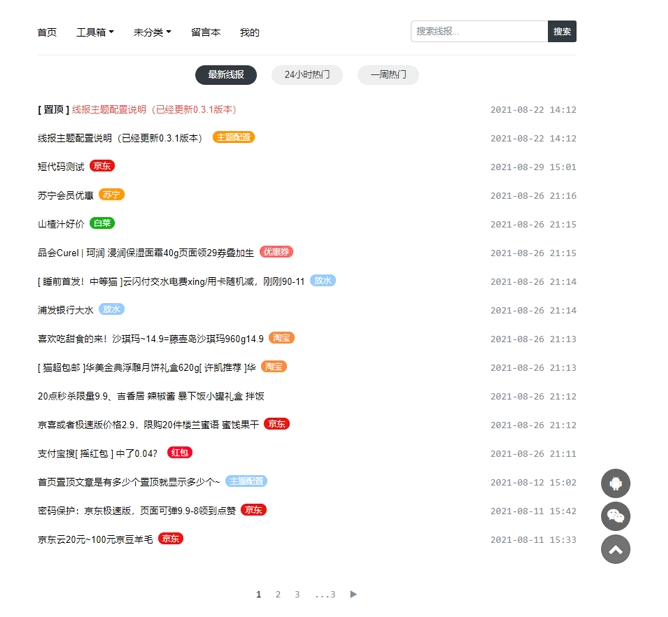Focus the 搜索线报 search field
The image size is (668, 617).
coord(479,32)
